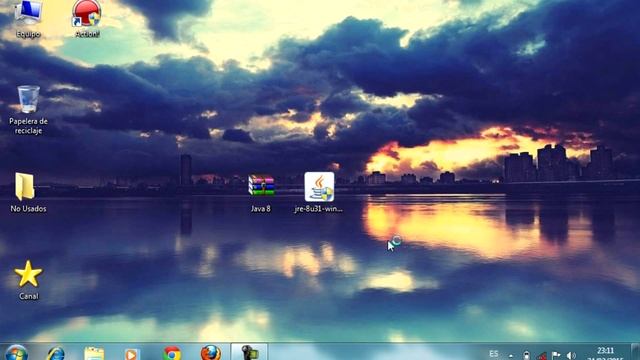
Task: Select the Action! shortcut icon
Action: click(x=87, y=18)
